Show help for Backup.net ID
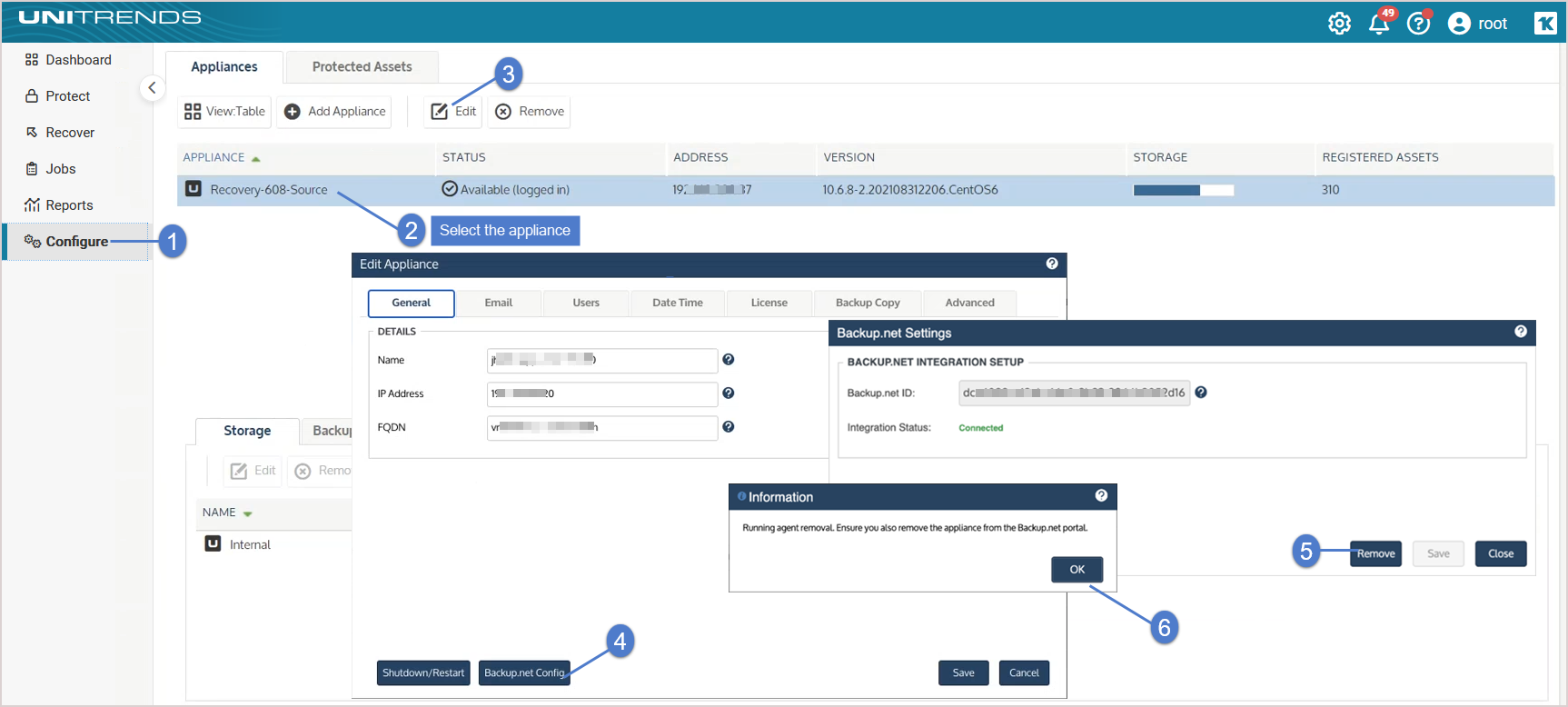1568x707 pixels. [x=1201, y=393]
